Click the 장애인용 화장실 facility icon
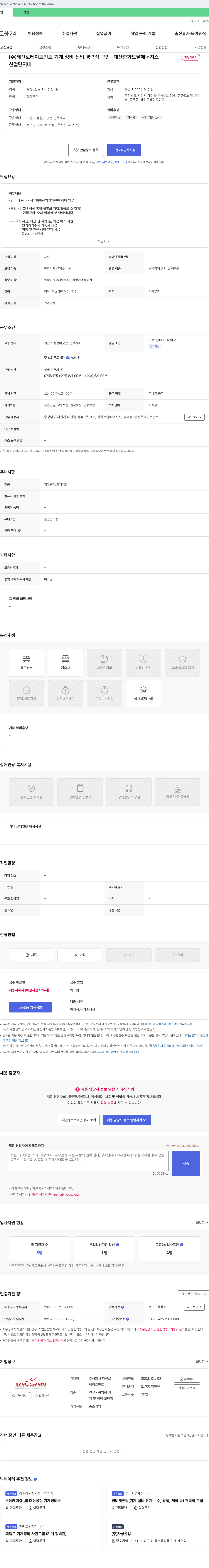The height and width of the screenshot is (1568, 209). pyautogui.click(x=129, y=792)
